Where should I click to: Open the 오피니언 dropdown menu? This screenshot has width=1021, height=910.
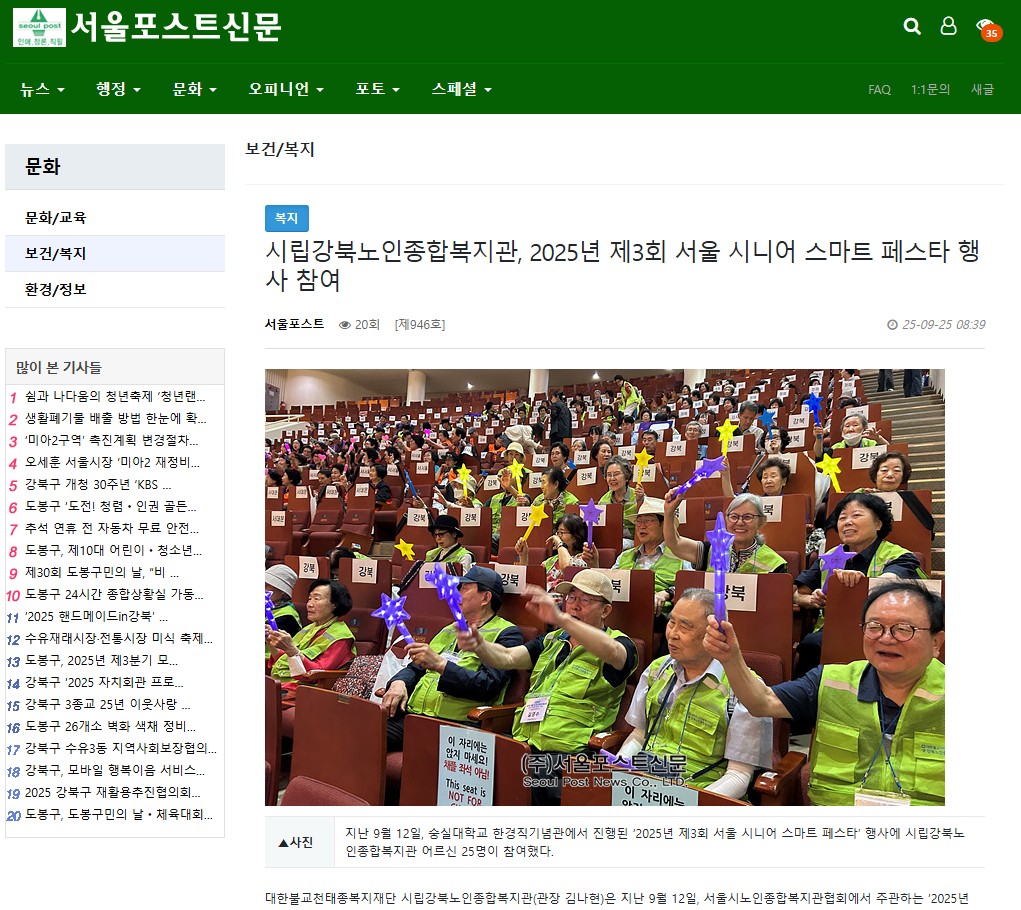286,89
